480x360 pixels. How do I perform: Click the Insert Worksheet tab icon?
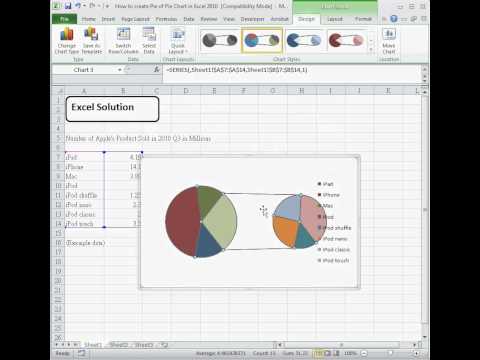coord(164,345)
